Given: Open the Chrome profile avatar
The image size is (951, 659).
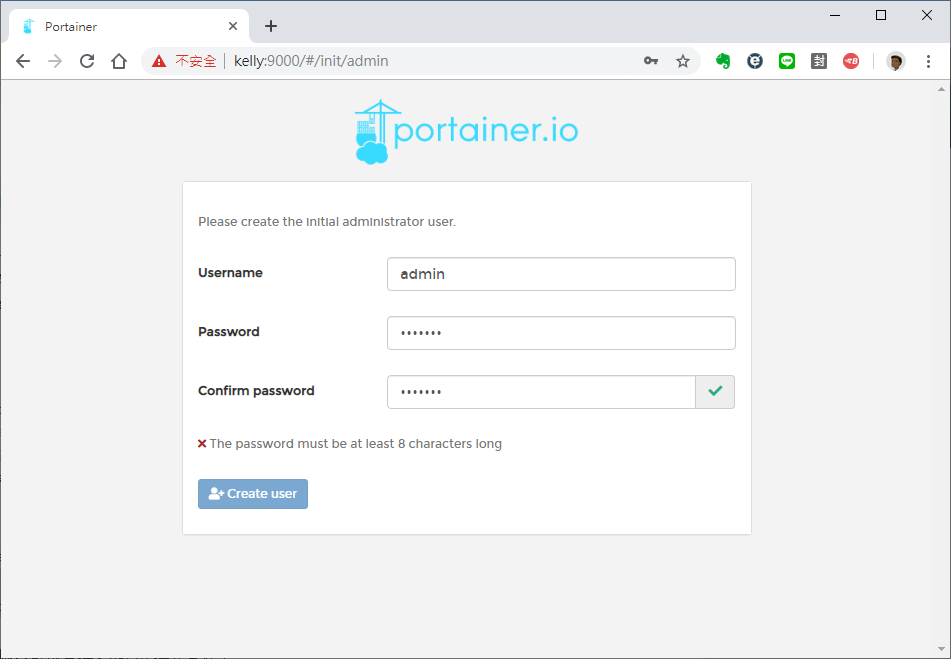Looking at the screenshot, I should [x=896, y=61].
